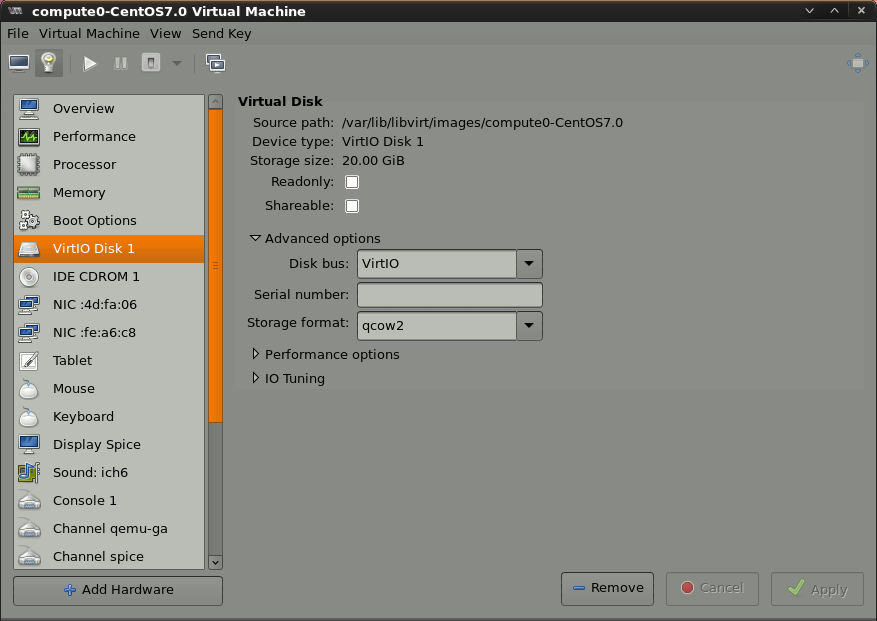Open the Send Key menu
Viewport: 877px width, 621px height.
pos(221,33)
